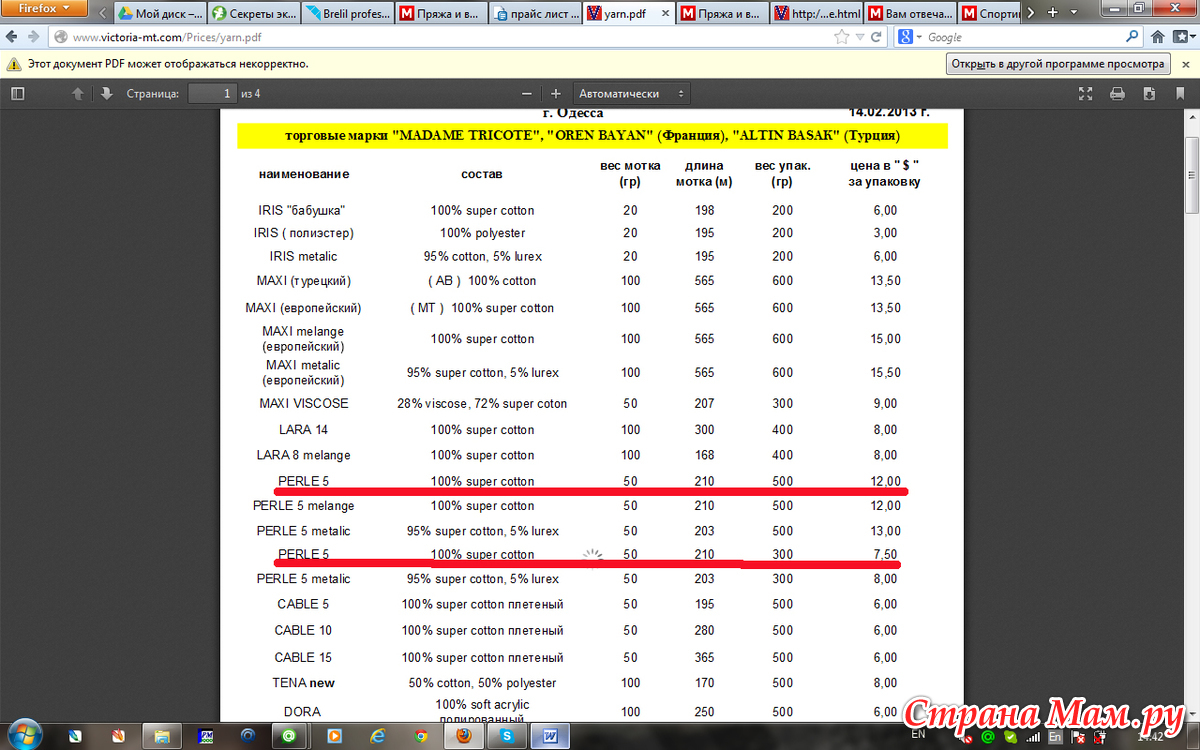1200x750 pixels.
Task: Click the 'состав' column header
Action: pyautogui.click(x=481, y=174)
